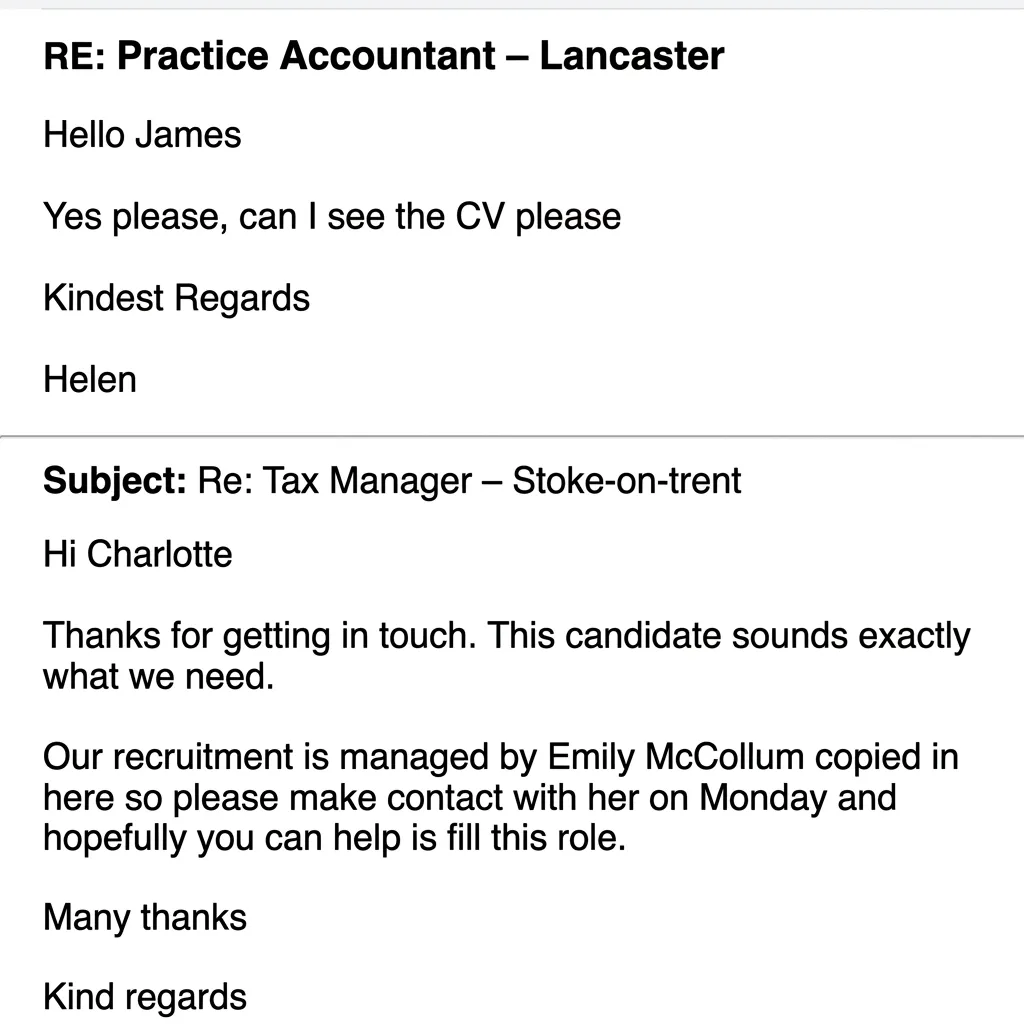Click the "Kind regards" closing line
Viewport: 1024px width, 1024px height.
pos(145,997)
